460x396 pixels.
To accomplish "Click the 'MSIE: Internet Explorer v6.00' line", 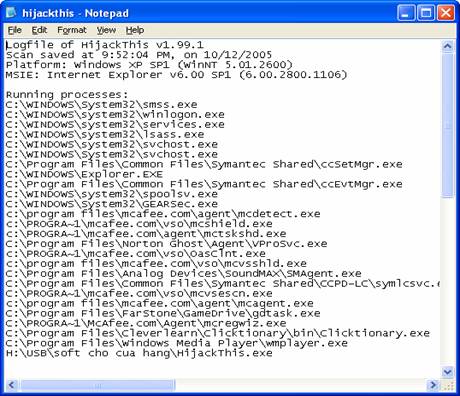I will (176, 75).
